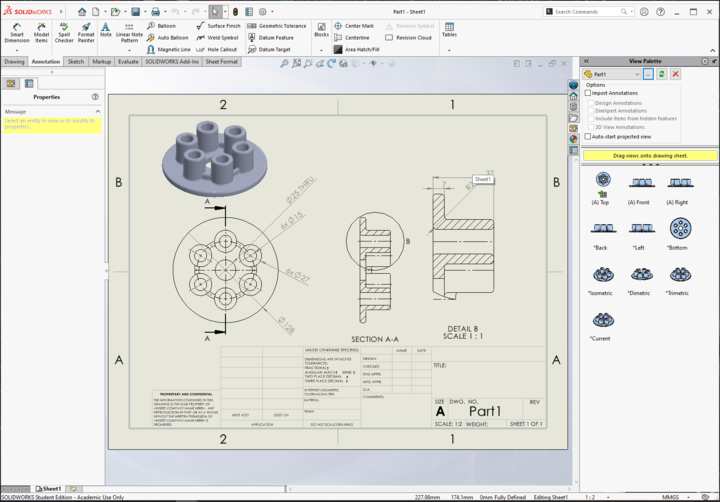Run the Spell Checker
The width and height of the screenshot is (720, 502).
[x=64, y=33]
